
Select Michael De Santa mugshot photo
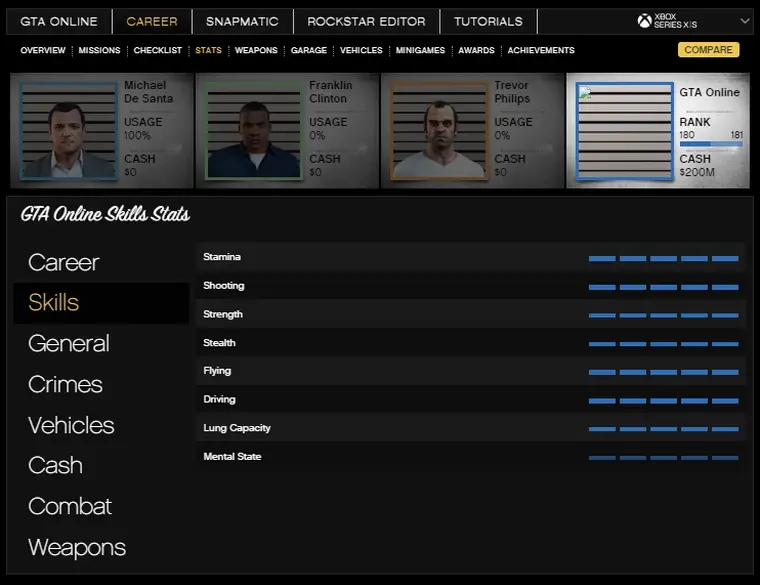[68, 130]
